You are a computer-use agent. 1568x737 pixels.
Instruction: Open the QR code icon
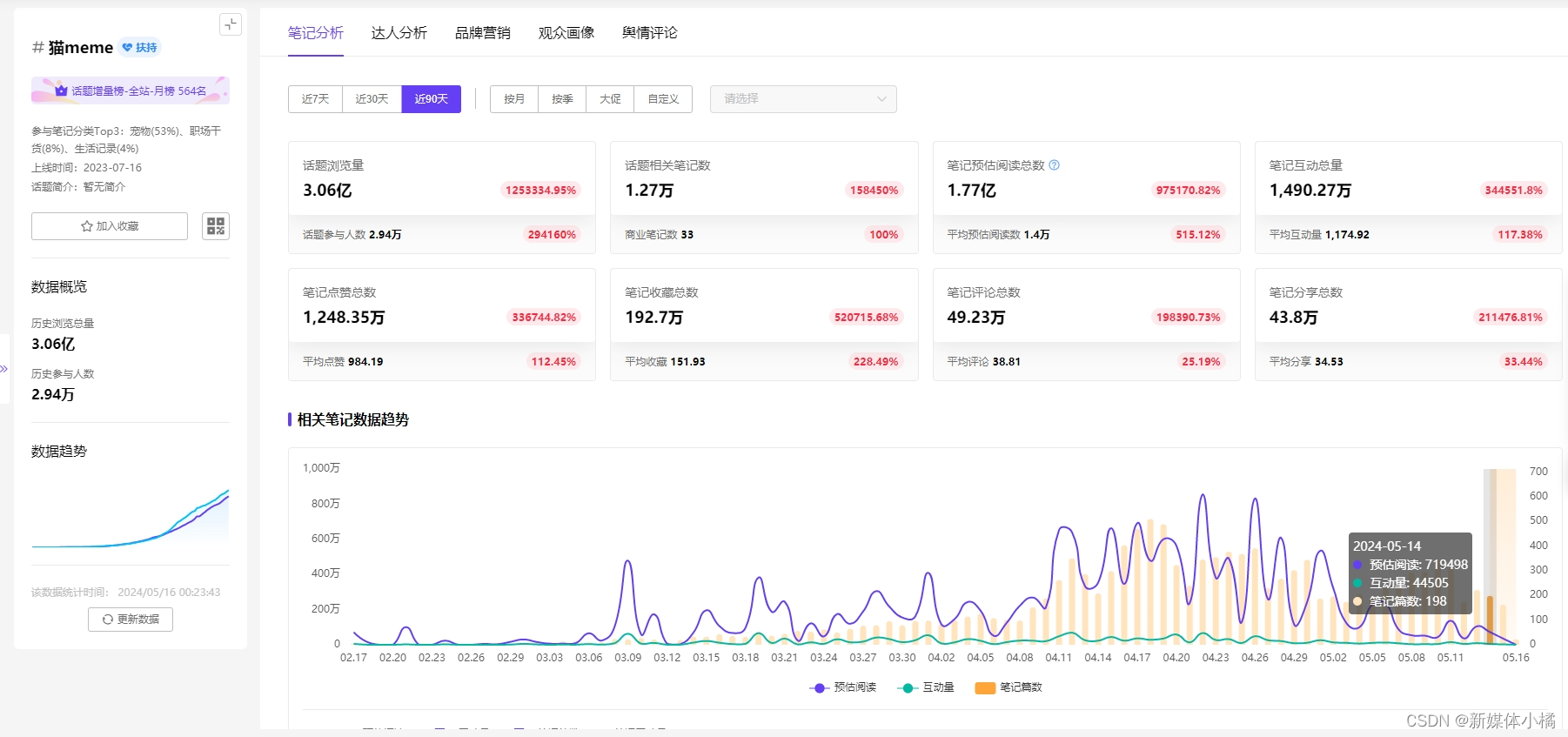tap(216, 226)
